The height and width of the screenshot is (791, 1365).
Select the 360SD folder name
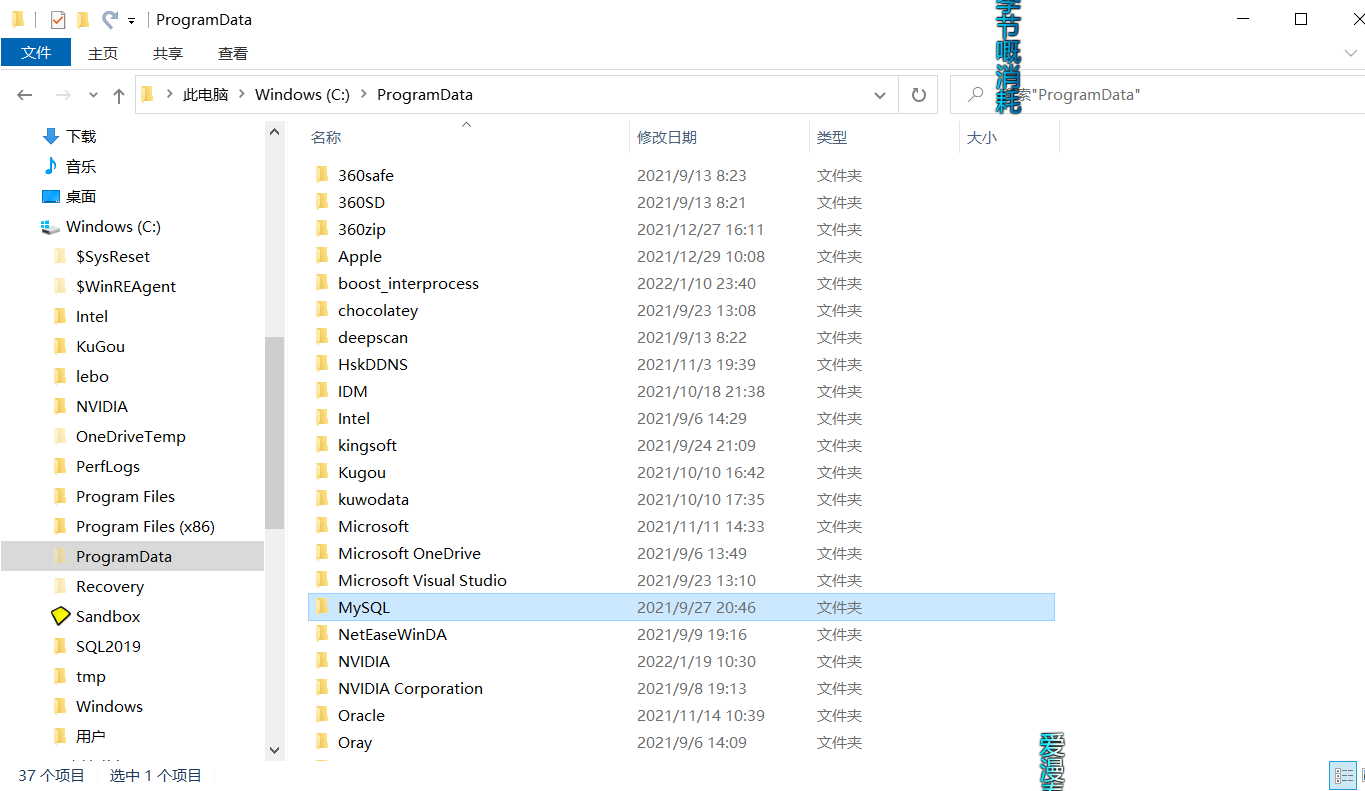click(361, 202)
